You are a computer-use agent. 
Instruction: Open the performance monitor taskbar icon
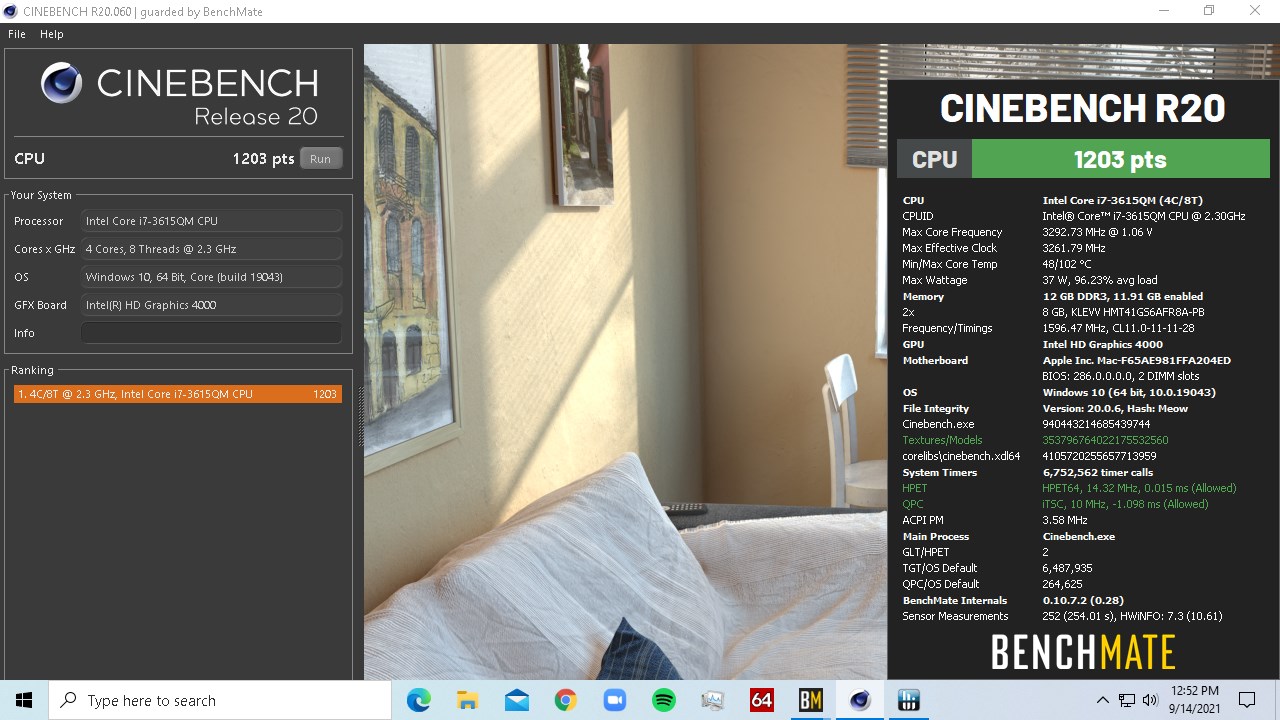coord(713,700)
